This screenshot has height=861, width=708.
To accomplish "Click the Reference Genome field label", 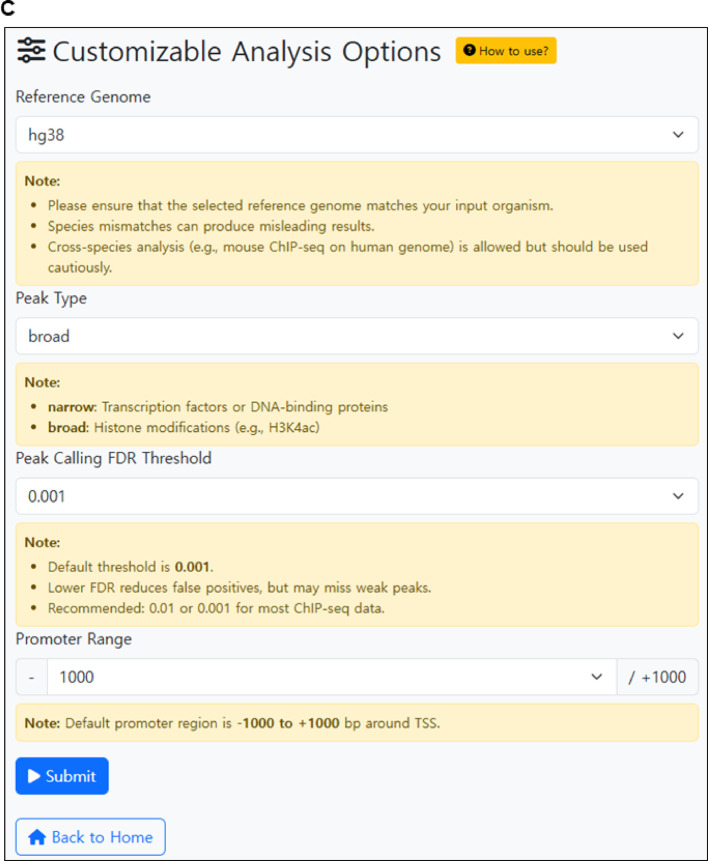I will pyautogui.click(x=83, y=97).
